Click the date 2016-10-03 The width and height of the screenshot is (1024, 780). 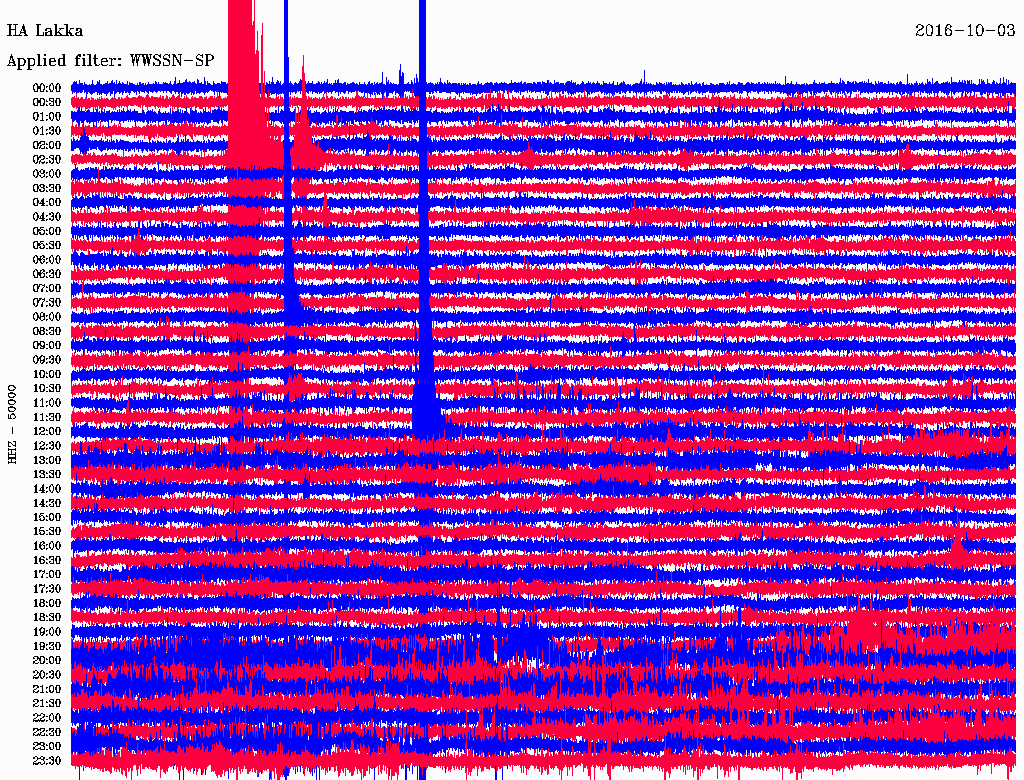tap(965, 30)
